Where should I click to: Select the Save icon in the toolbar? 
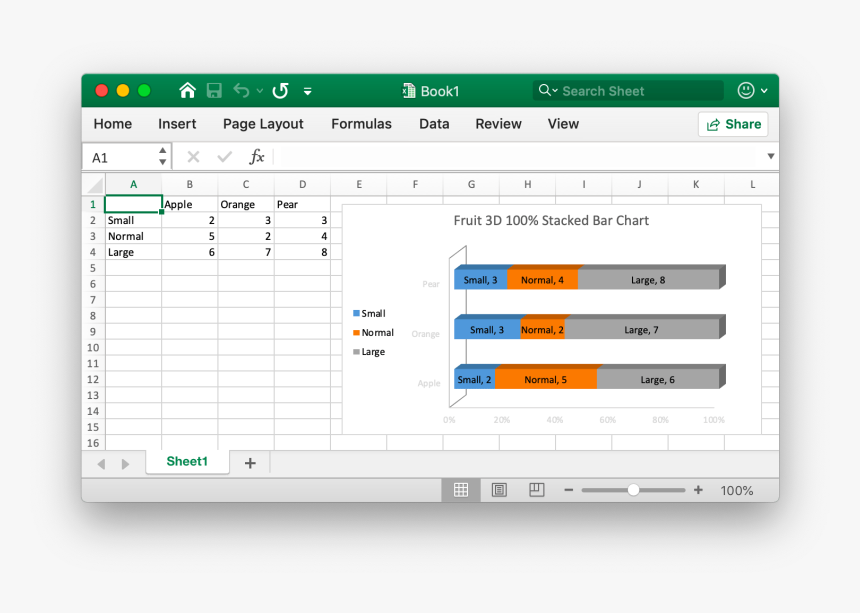tap(214, 90)
